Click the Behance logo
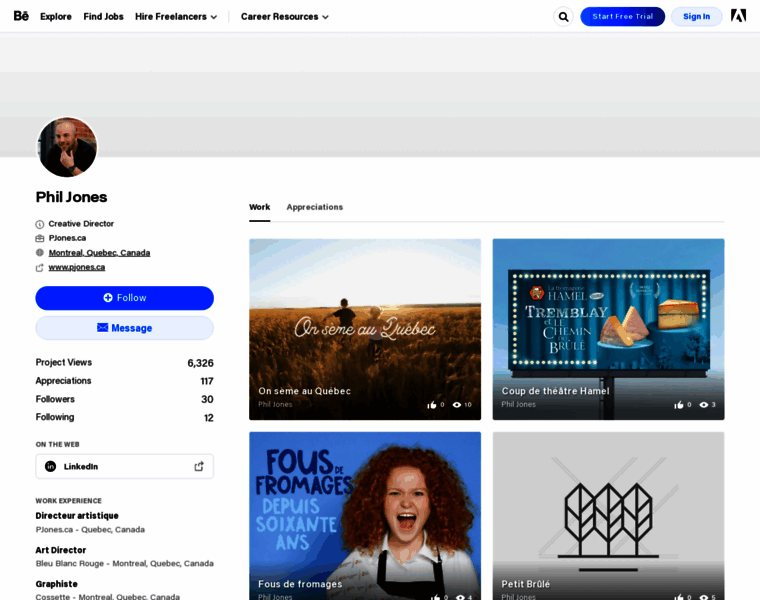This screenshot has height=600, width=760. click(21, 16)
